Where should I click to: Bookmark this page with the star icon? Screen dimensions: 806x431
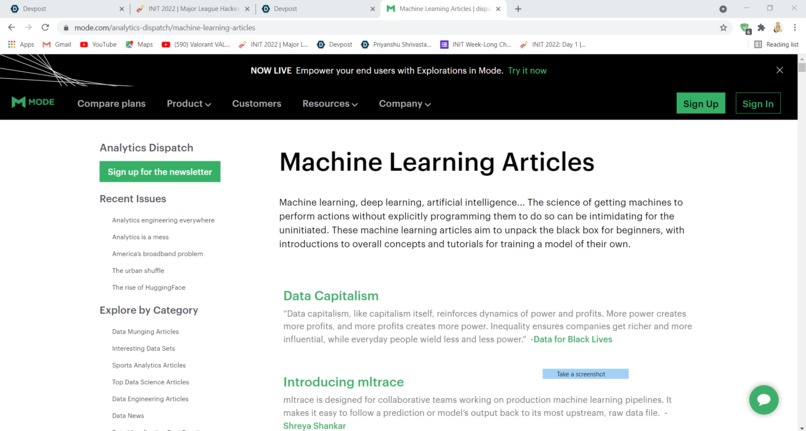pos(723,28)
